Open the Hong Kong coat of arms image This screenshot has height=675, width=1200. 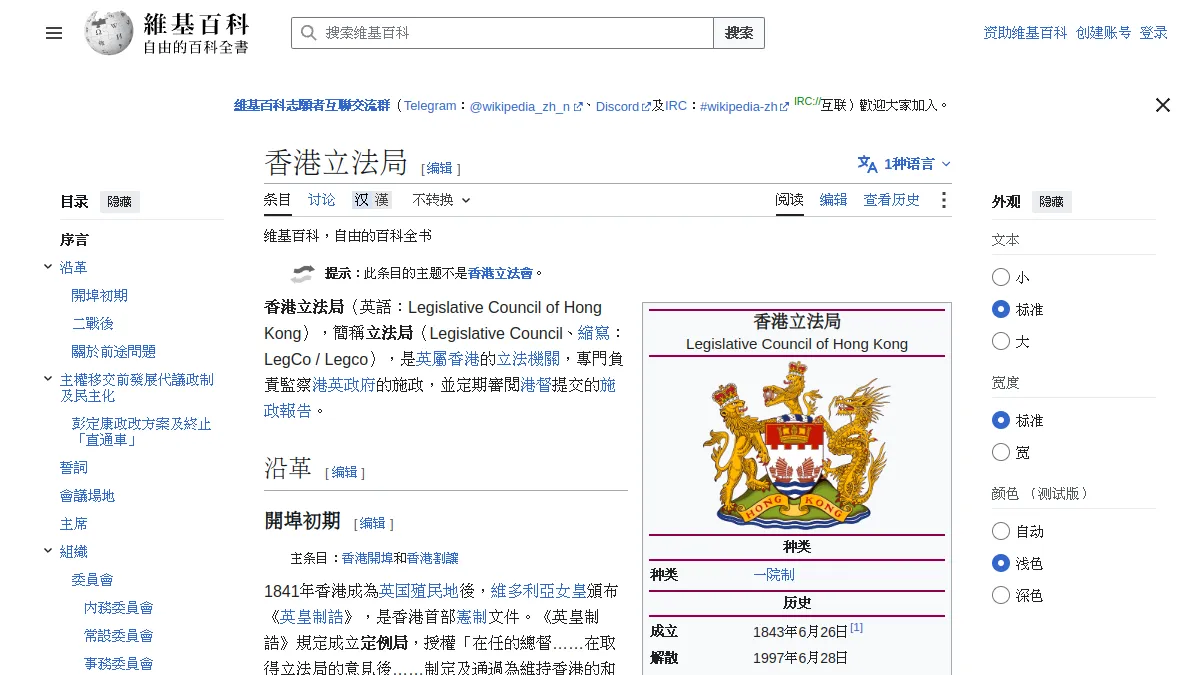pos(797,445)
